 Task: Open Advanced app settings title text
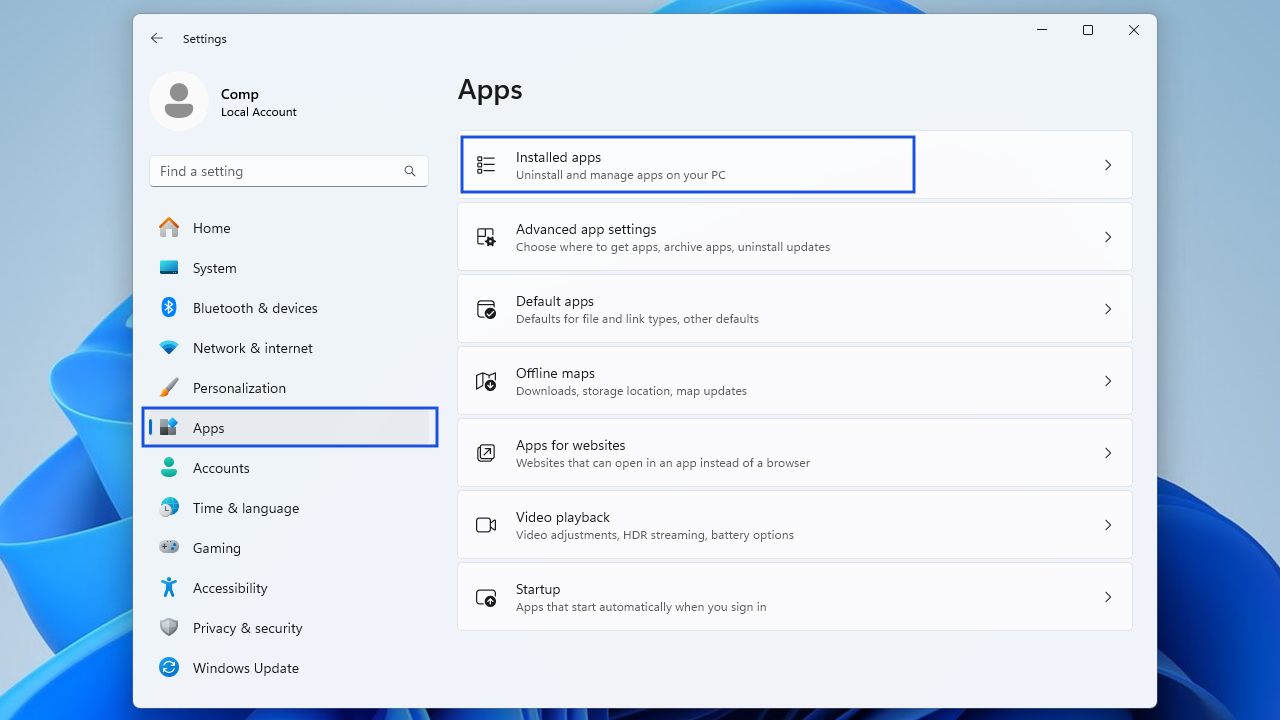coord(586,229)
